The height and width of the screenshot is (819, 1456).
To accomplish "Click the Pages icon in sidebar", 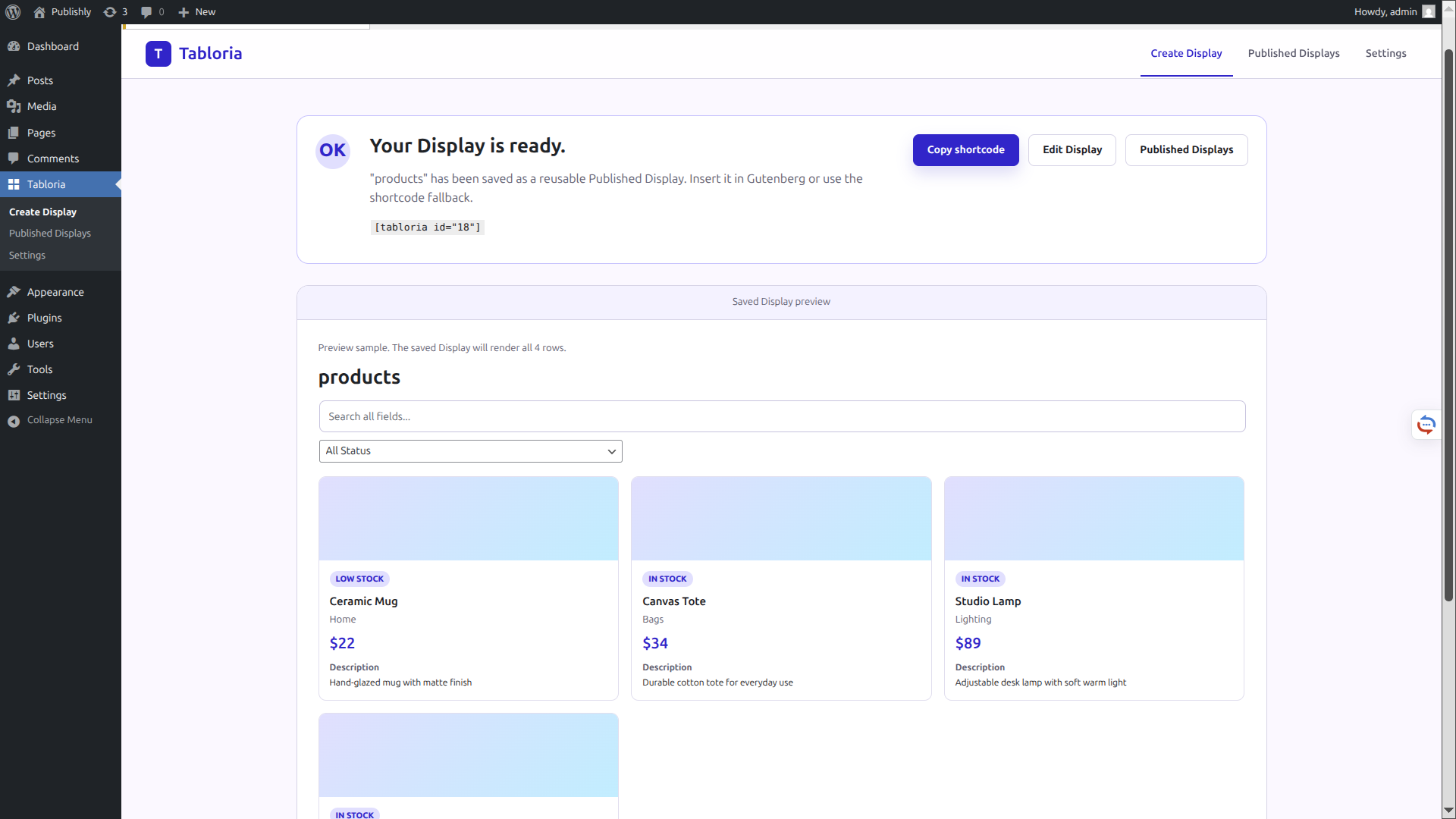I will pyautogui.click(x=14, y=133).
